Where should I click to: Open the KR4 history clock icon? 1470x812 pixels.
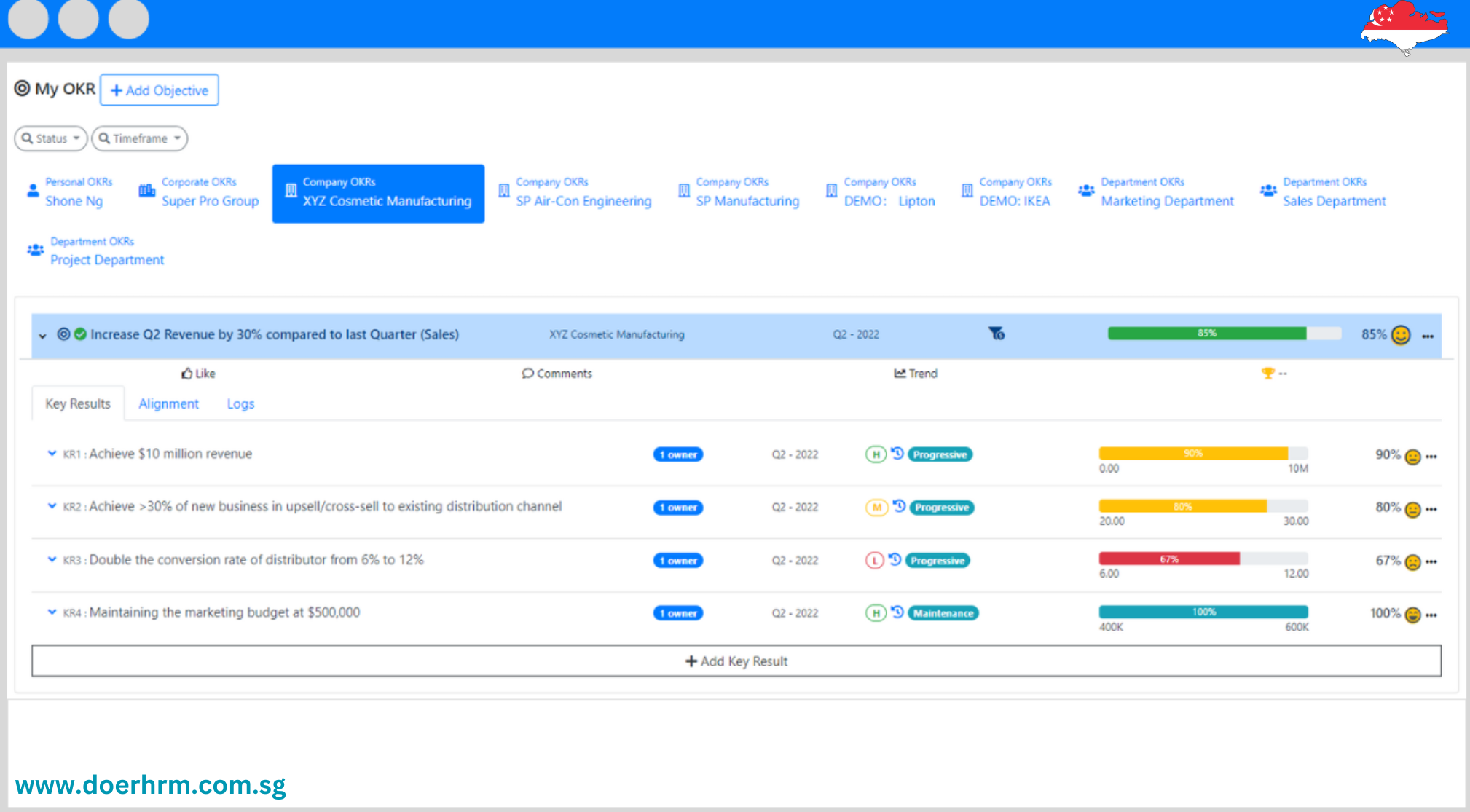click(897, 612)
